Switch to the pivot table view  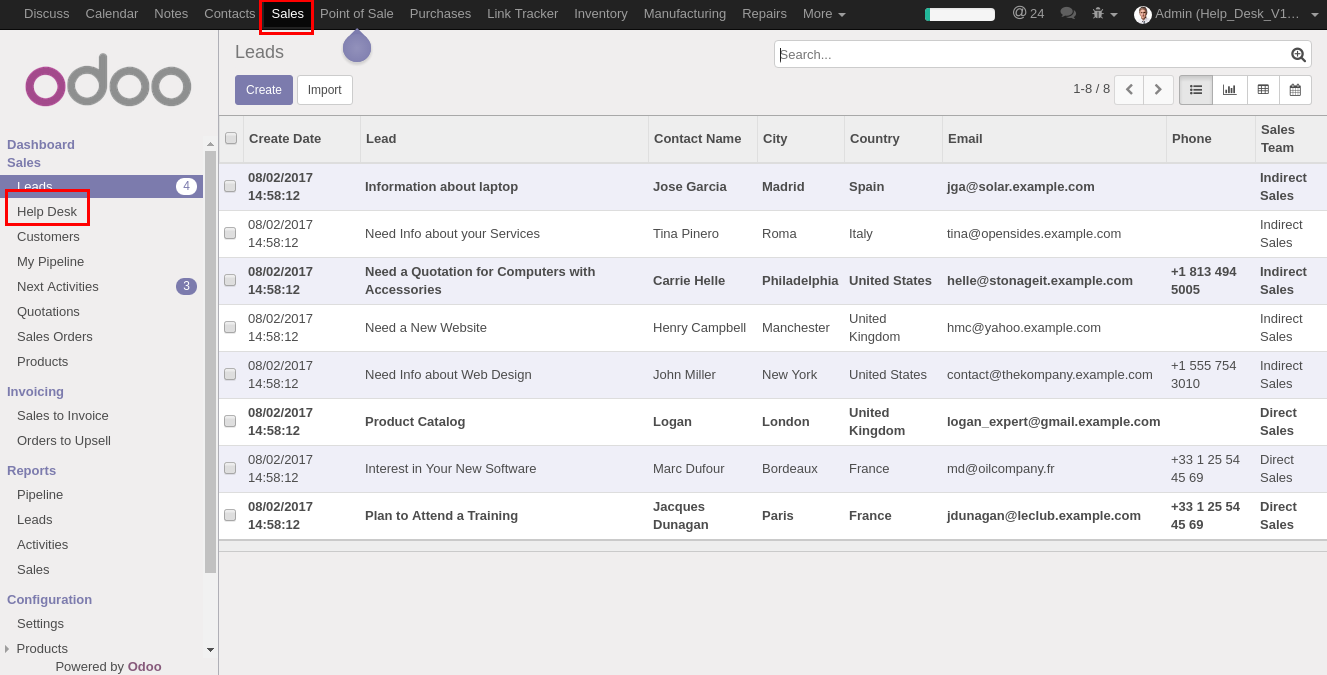coord(1263,90)
